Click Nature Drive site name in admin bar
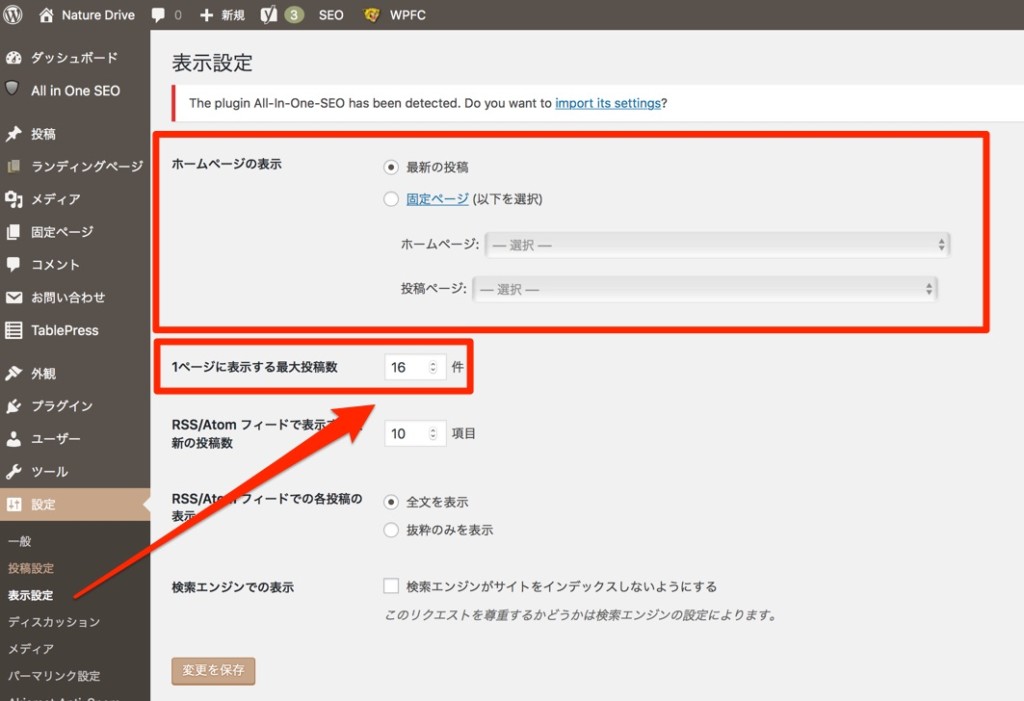Screen dimensions: 1024x701 point(98,15)
